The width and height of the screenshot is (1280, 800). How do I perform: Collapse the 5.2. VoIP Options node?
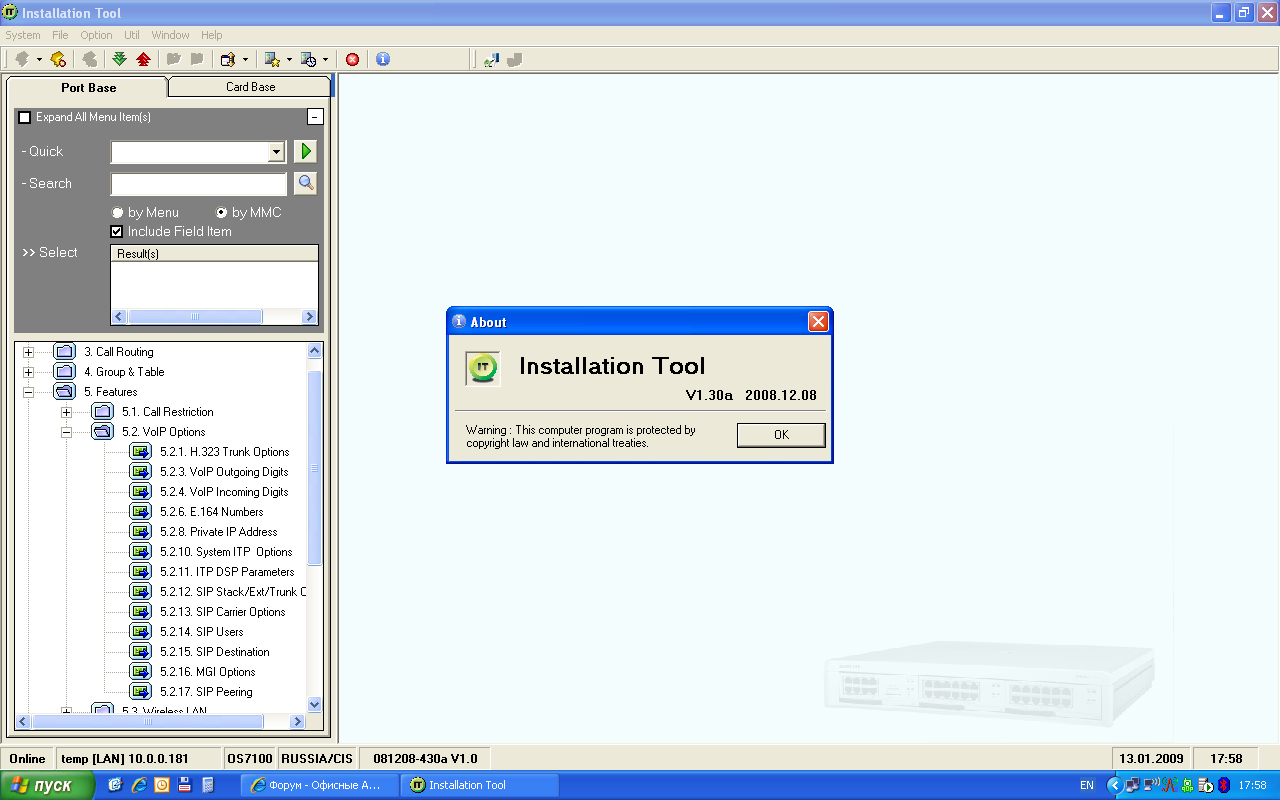[67, 432]
